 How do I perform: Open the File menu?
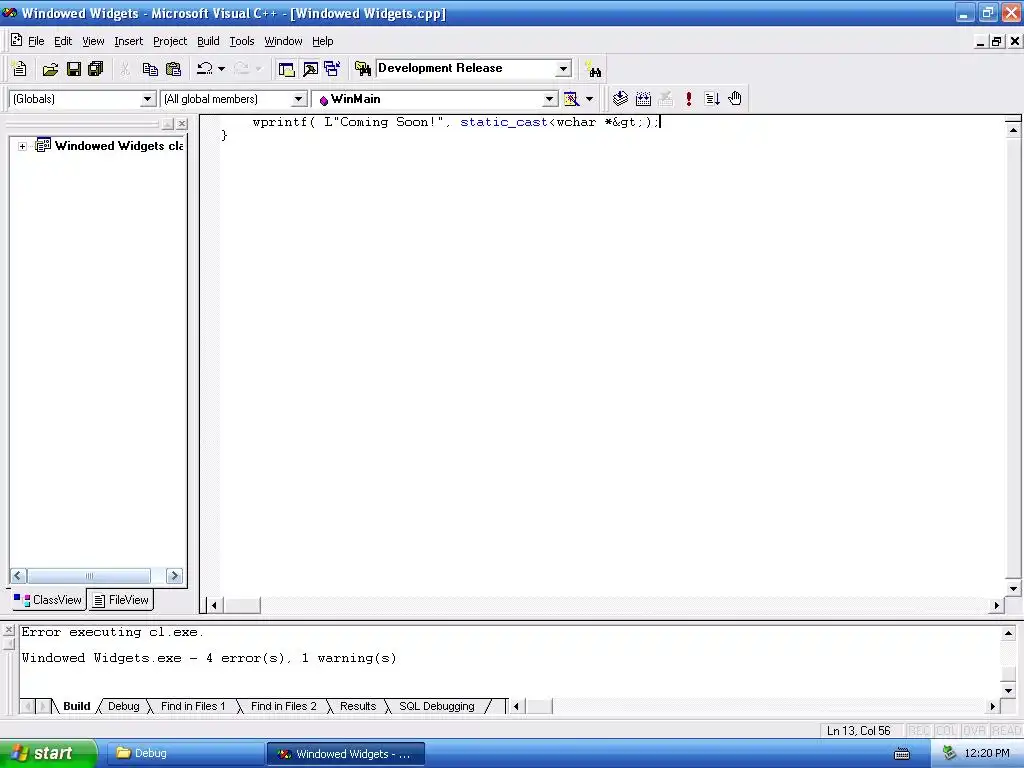tap(36, 41)
